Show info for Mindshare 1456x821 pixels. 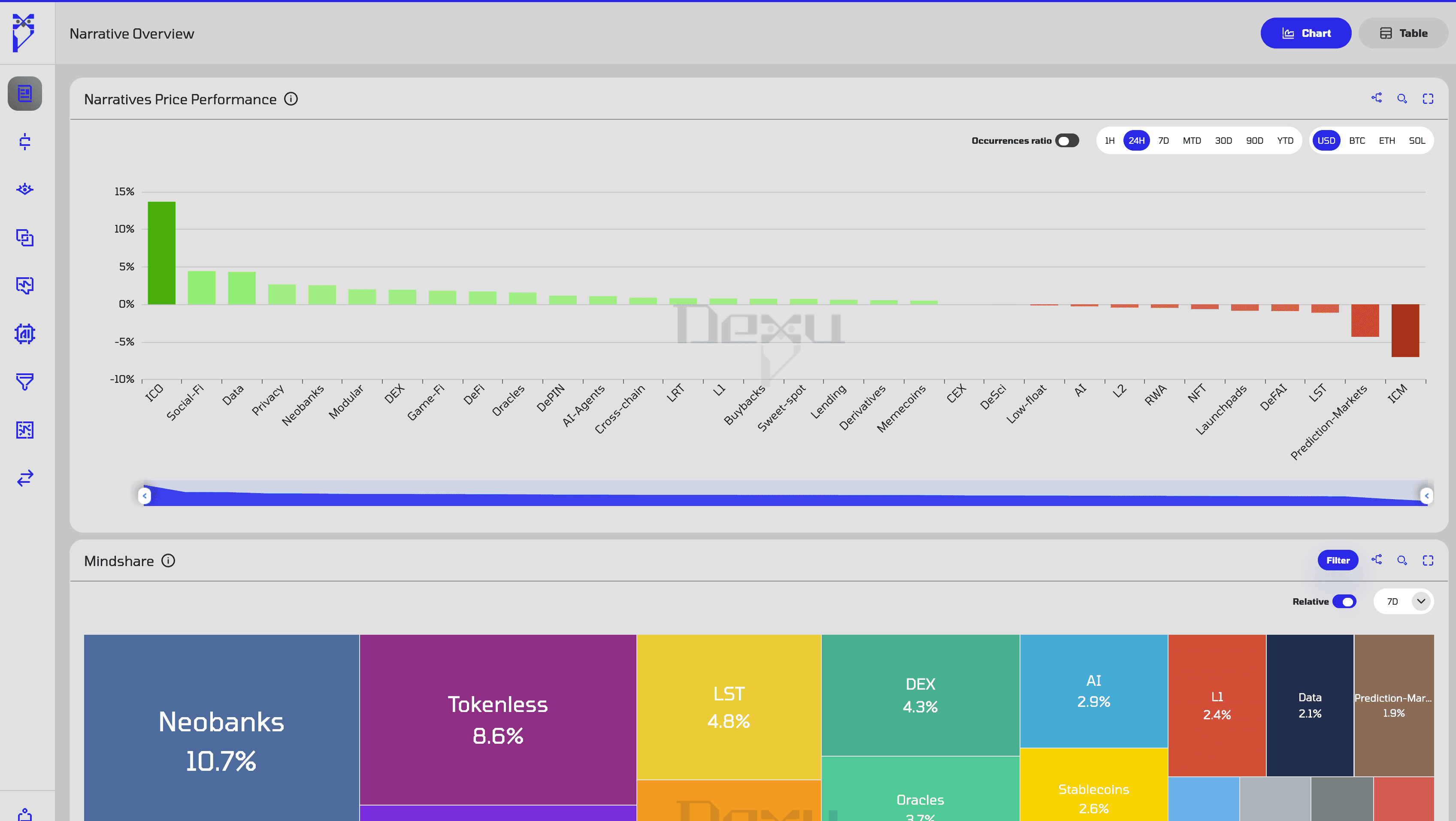169,560
